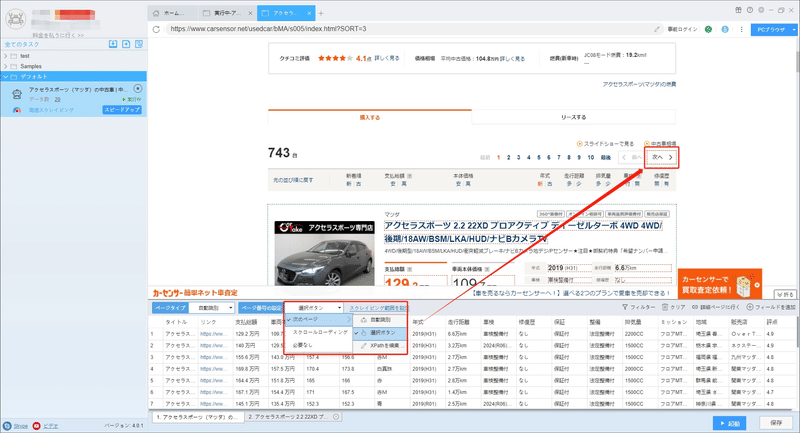Open settings gear in title bar
Image resolution: width=800 pixels, height=433 pixels.
click(761, 10)
